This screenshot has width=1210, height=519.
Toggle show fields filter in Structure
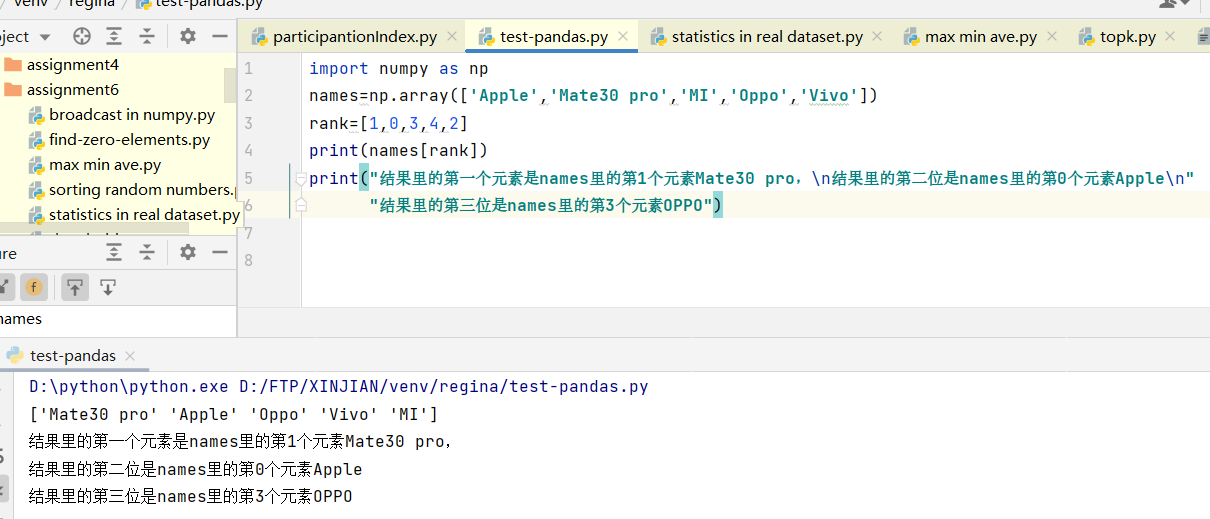(x=34, y=288)
